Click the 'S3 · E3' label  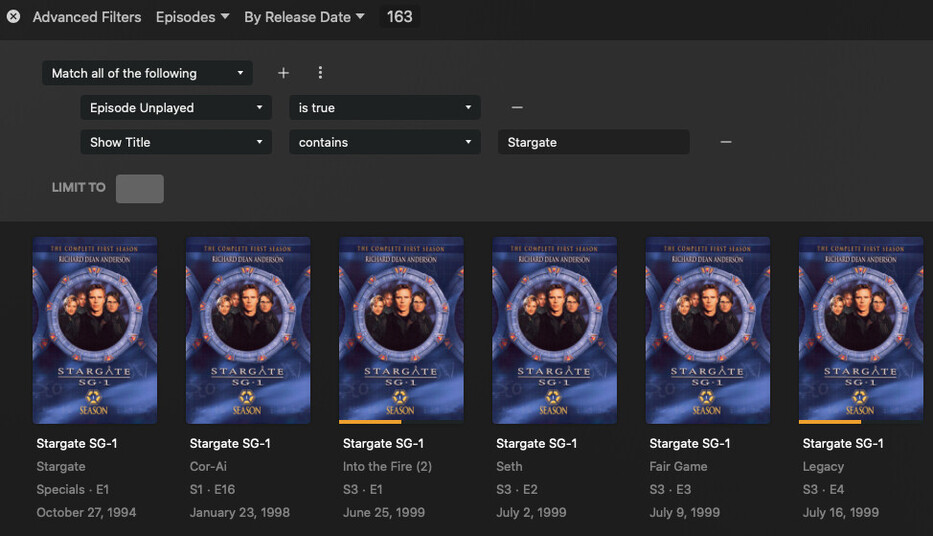670,490
